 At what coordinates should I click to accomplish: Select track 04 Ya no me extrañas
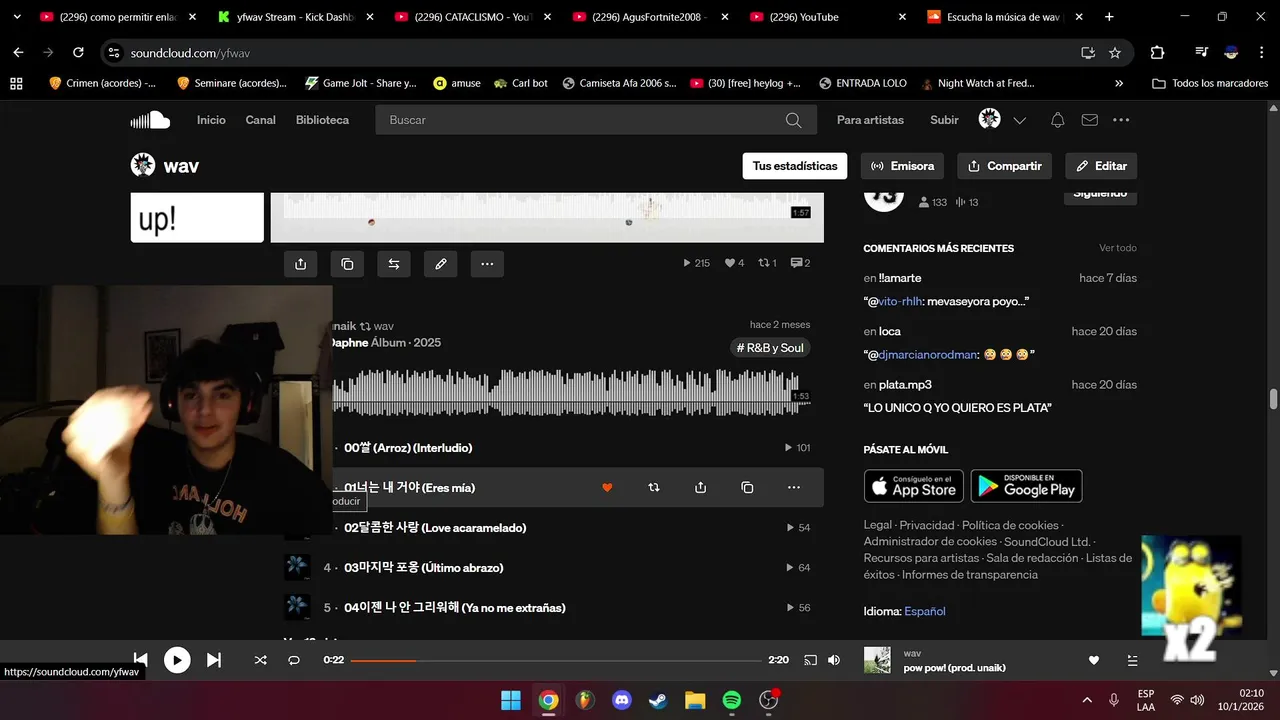click(x=455, y=608)
